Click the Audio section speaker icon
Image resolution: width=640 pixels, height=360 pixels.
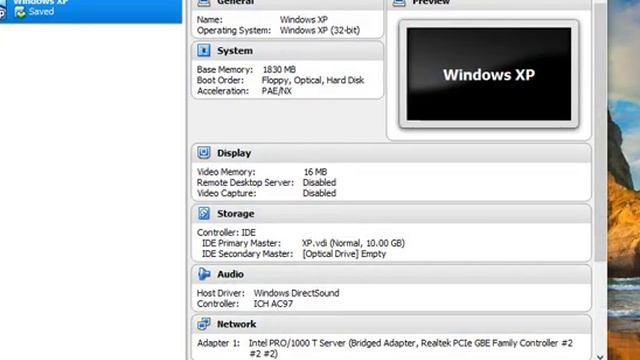(x=204, y=274)
